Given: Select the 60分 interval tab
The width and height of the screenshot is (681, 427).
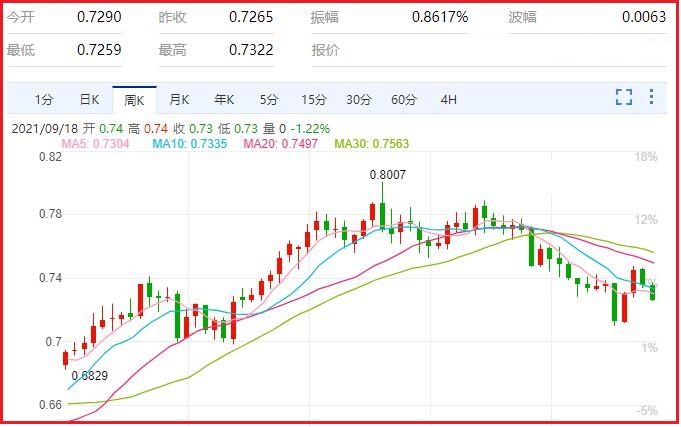Looking at the screenshot, I should [404, 99].
